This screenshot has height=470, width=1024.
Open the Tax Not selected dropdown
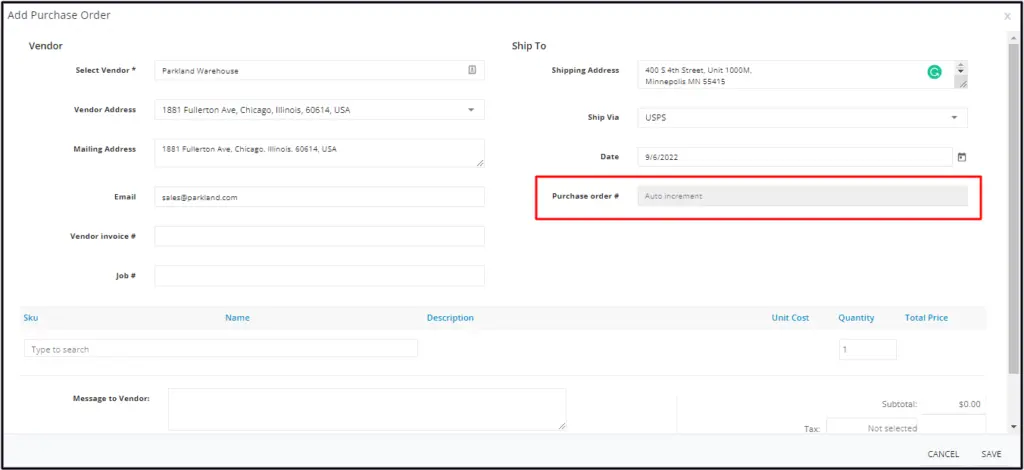click(x=872, y=428)
